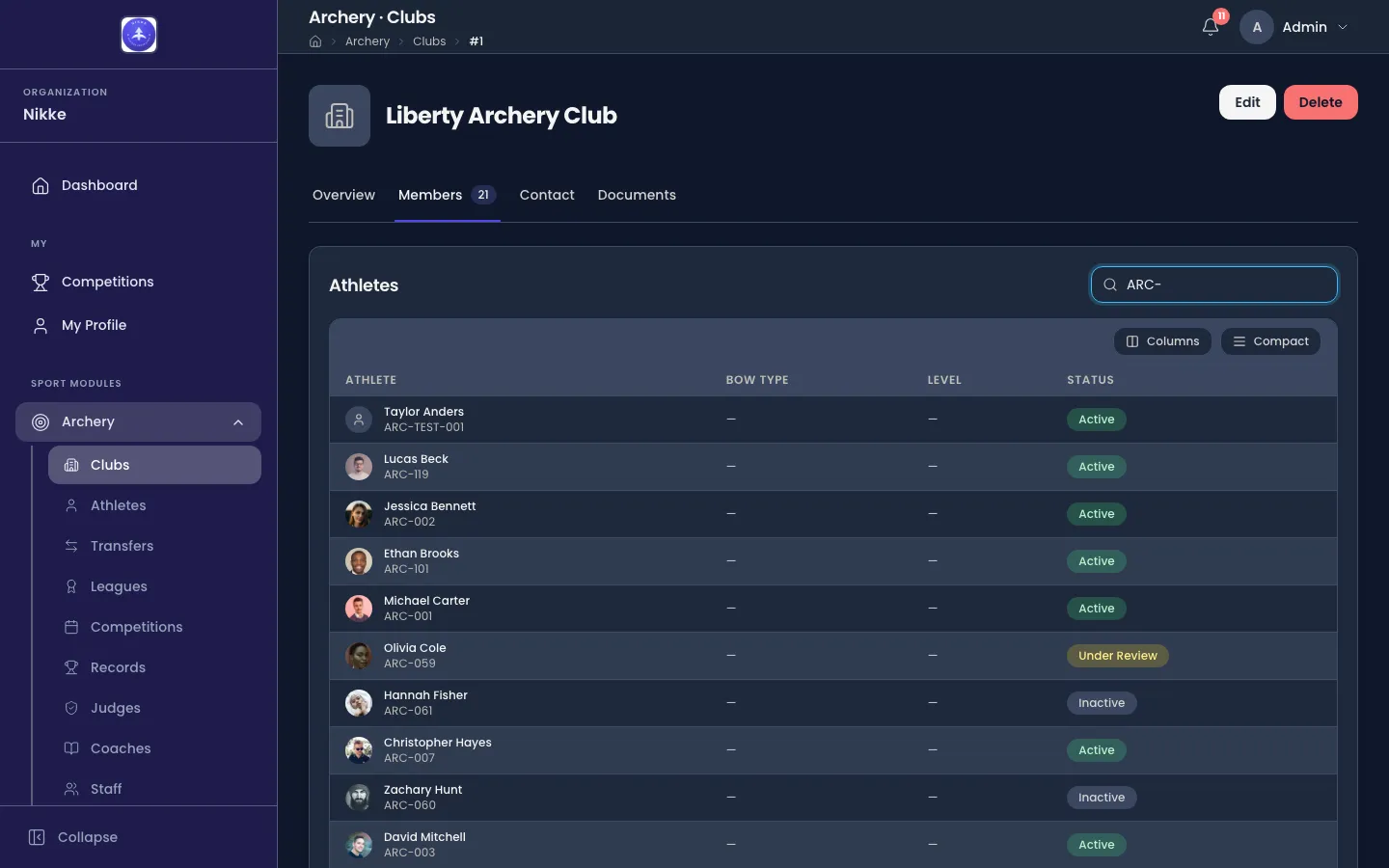1389x868 pixels.
Task: Click the Taylor Anders row name
Action: coord(423,412)
